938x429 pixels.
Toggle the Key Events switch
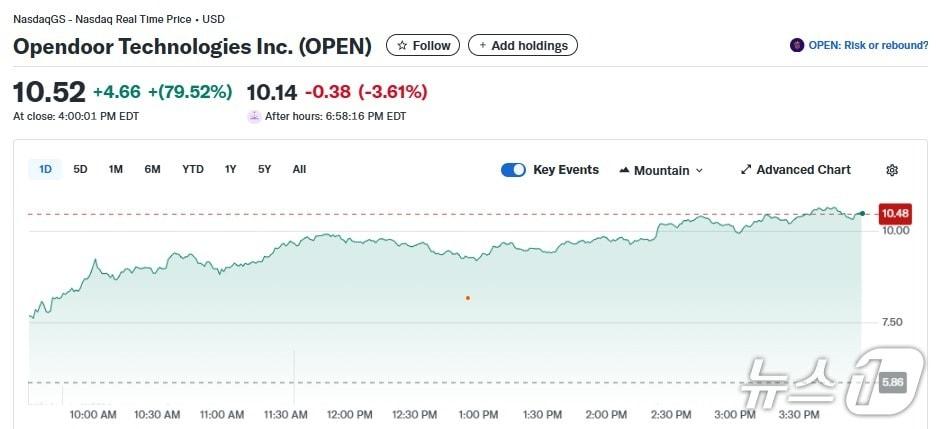tap(513, 170)
